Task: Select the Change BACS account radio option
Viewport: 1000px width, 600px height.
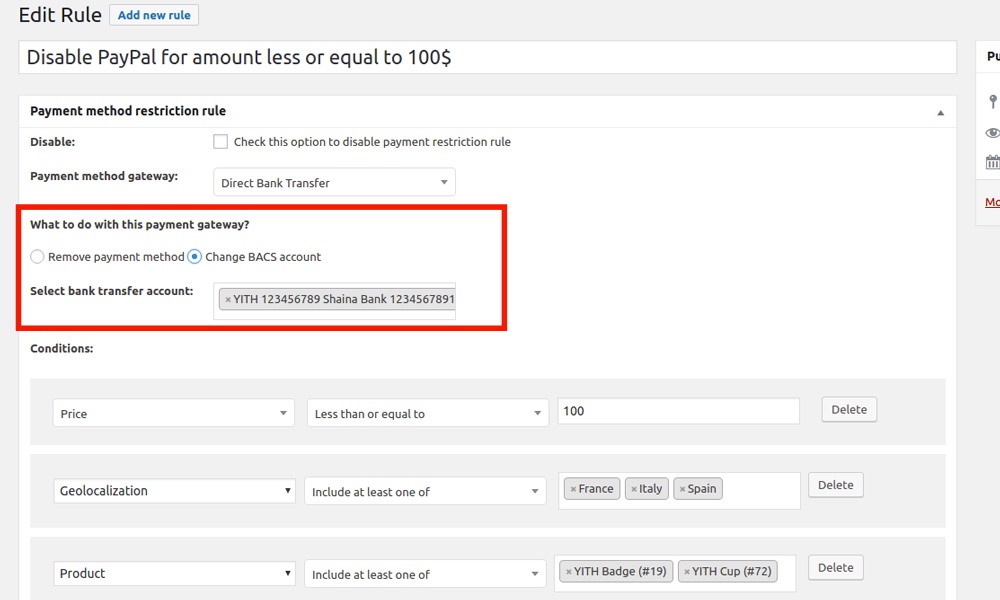Action: [195, 257]
